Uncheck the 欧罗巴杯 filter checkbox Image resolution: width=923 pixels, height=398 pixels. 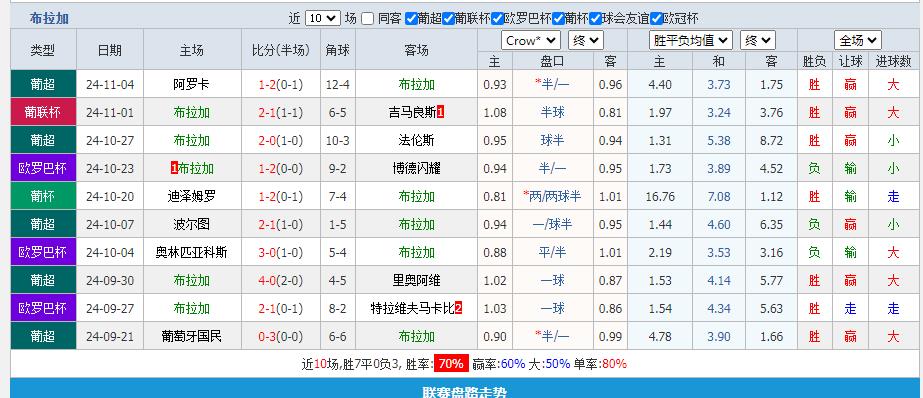click(497, 18)
